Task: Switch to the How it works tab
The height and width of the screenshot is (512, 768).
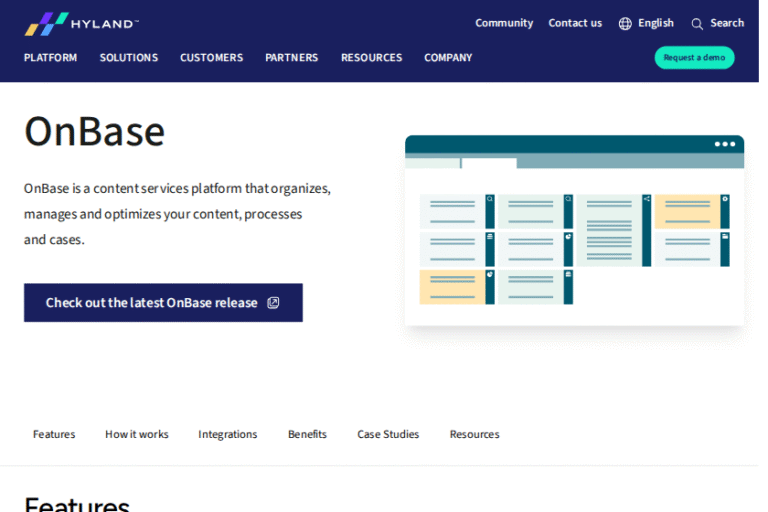Action: point(136,434)
